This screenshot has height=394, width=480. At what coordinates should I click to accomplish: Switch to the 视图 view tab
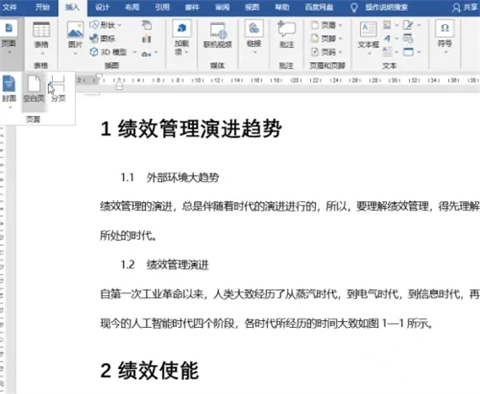click(x=252, y=7)
